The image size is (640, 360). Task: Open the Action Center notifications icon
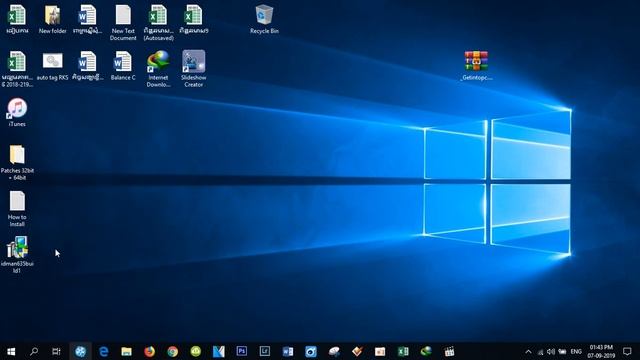click(x=627, y=351)
